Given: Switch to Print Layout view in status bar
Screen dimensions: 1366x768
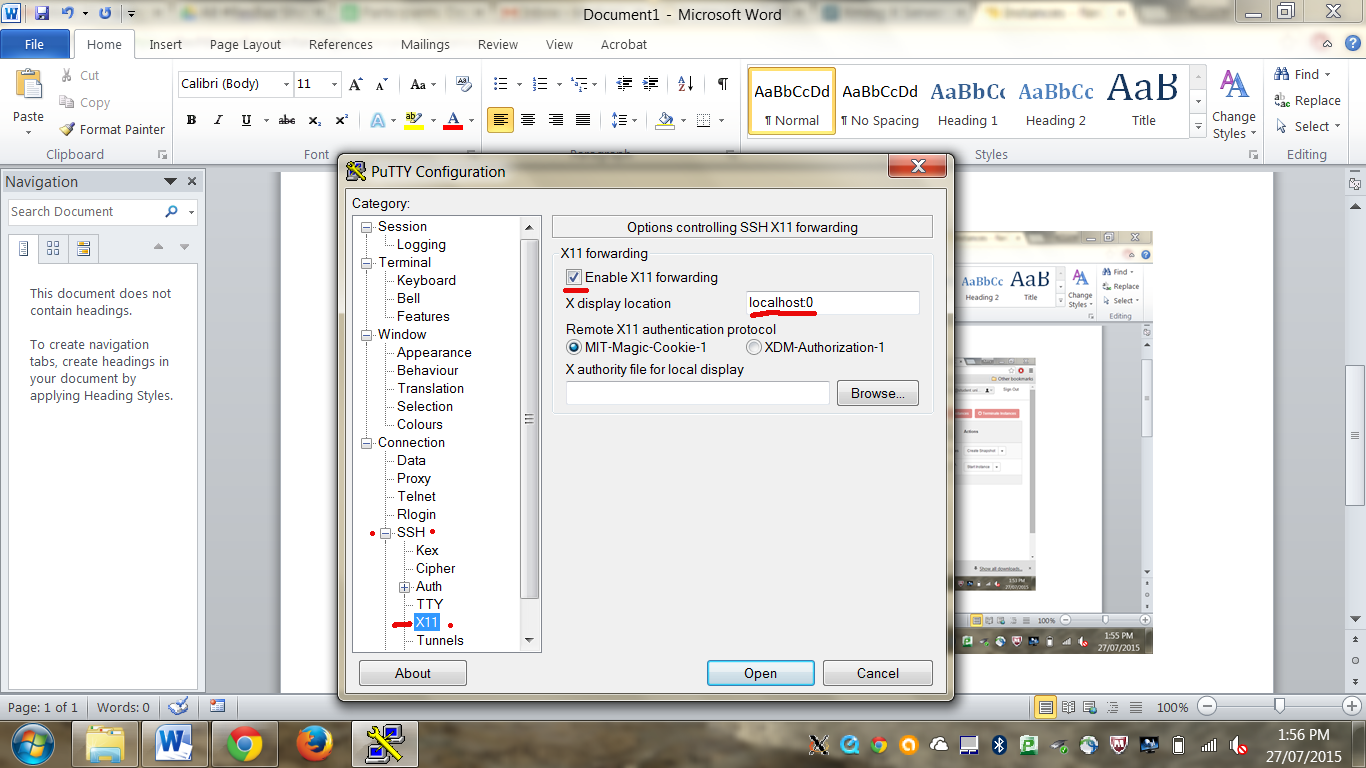Looking at the screenshot, I should pyautogui.click(x=1046, y=707).
